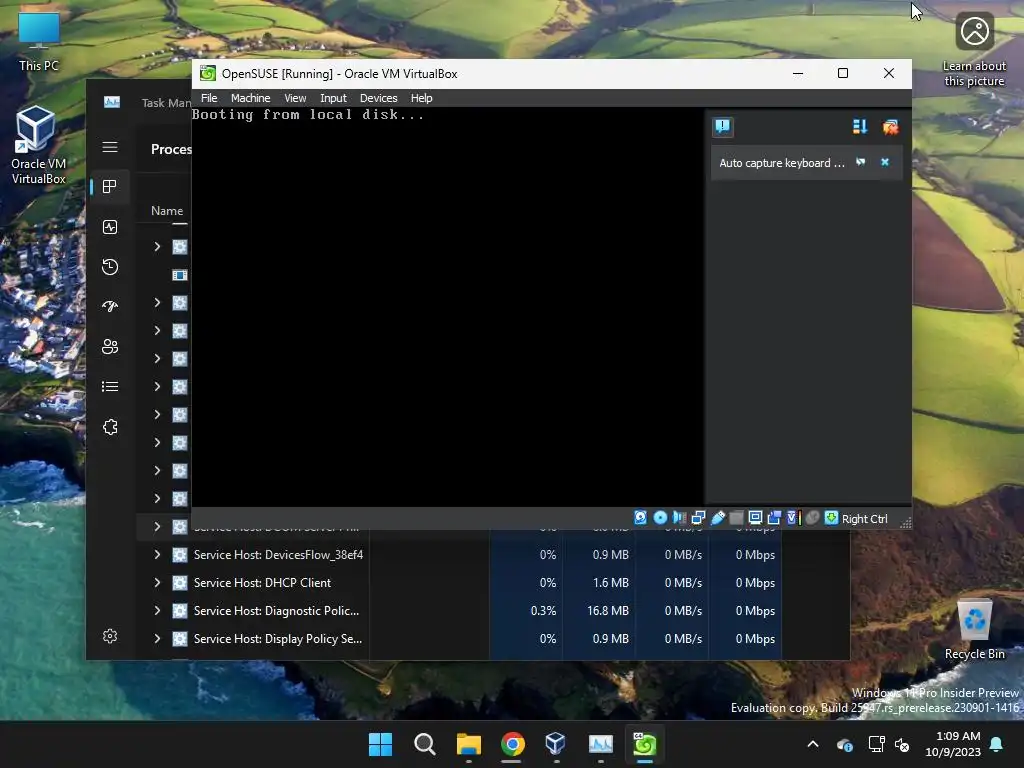Image resolution: width=1024 pixels, height=768 pixels.
Task: Show hidden system tray icons chevron
Action: [x=813, y=744]
